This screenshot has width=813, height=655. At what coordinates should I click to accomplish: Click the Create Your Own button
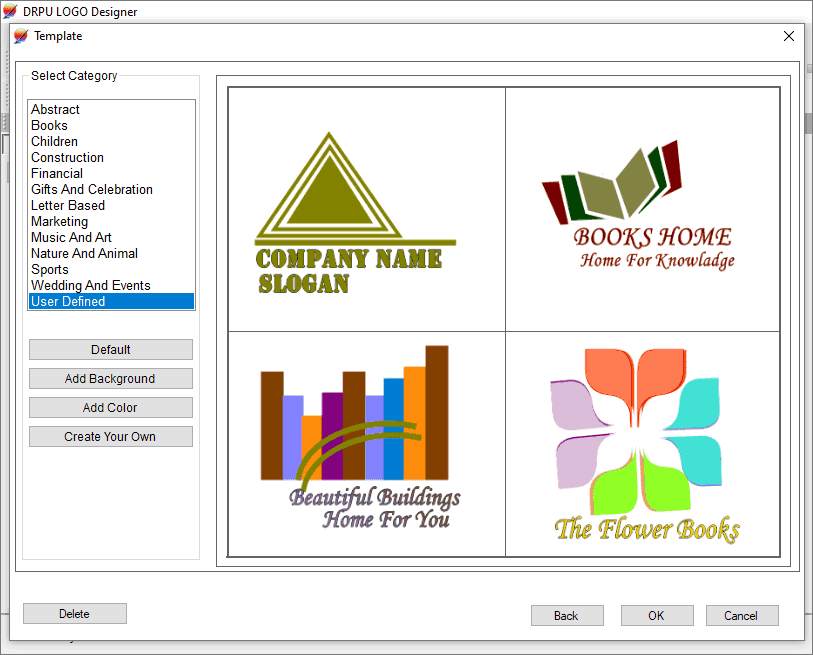(x=110, y=436)
